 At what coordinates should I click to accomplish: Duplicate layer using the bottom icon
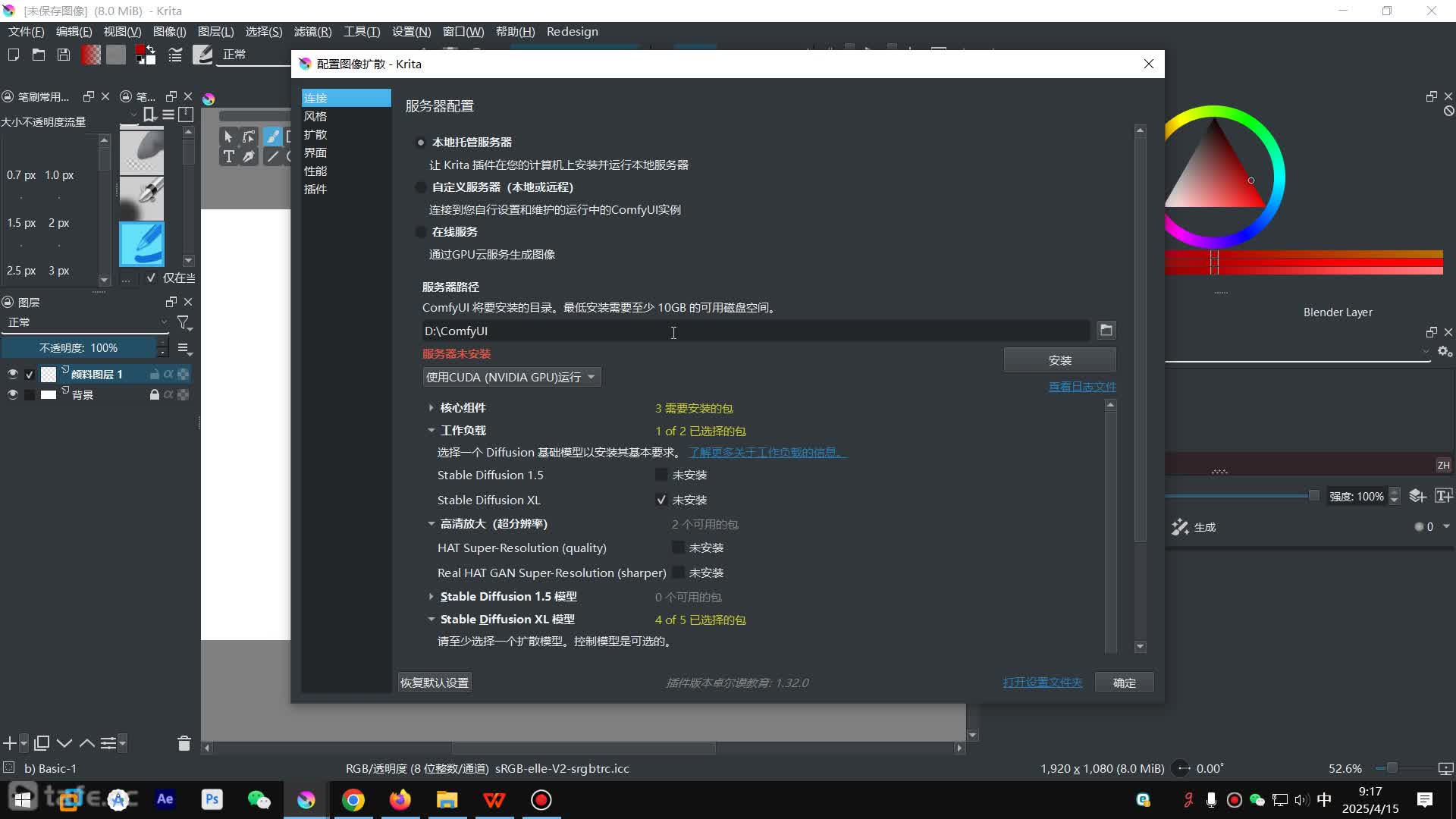click(42, 743)
